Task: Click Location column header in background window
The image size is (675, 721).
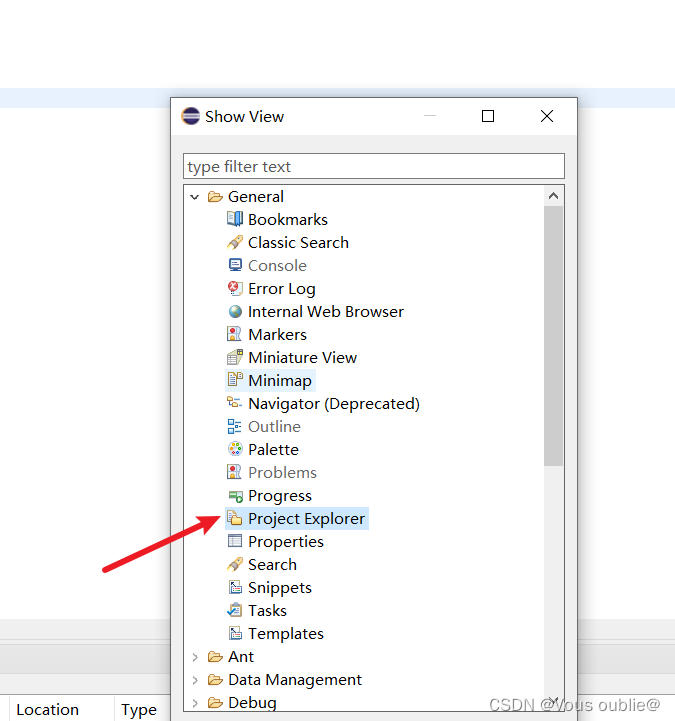Action: tap(47, 710)
